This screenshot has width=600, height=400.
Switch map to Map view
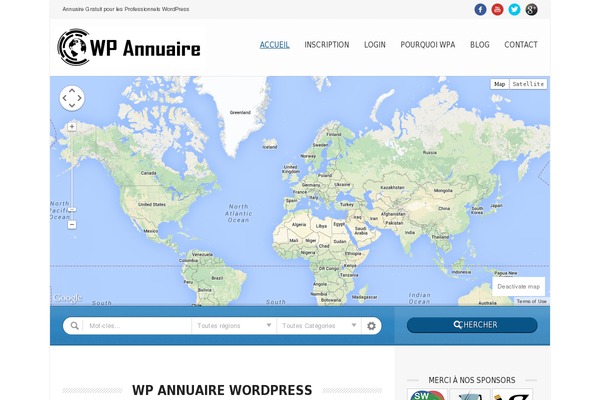point(499,84)
